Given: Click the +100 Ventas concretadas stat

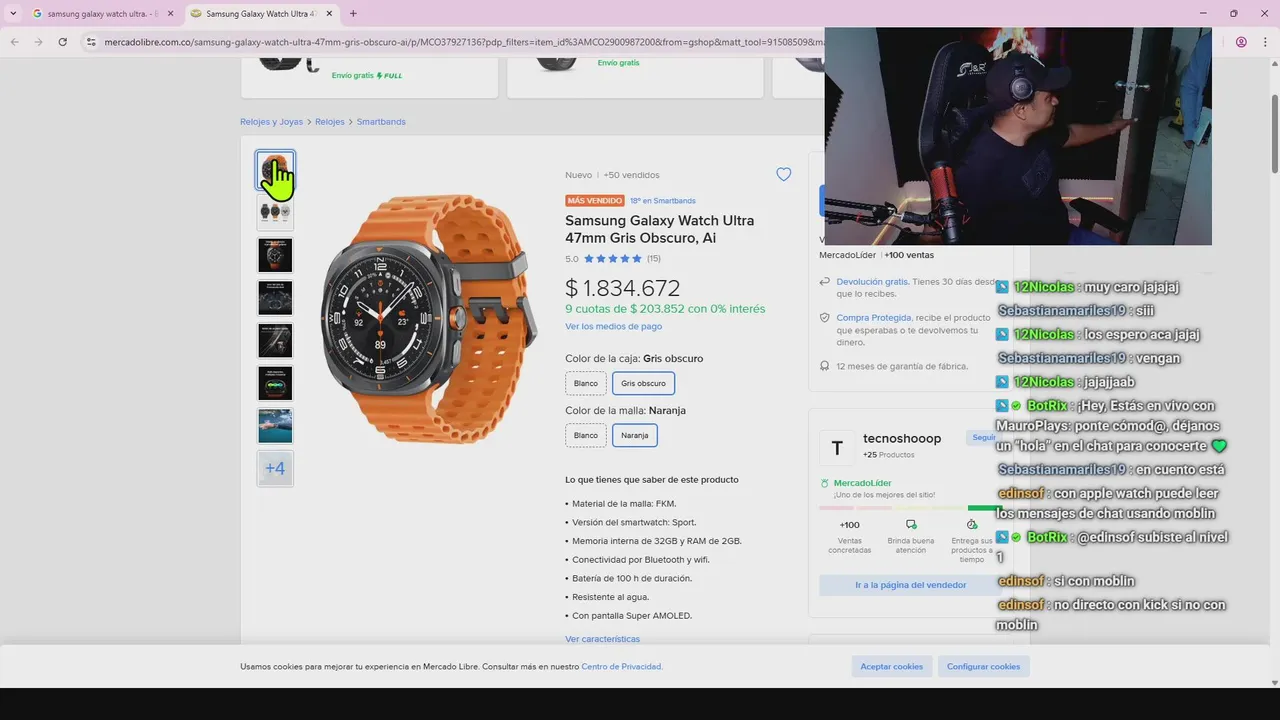Looking at the screenshot, I should coord(849,537).
